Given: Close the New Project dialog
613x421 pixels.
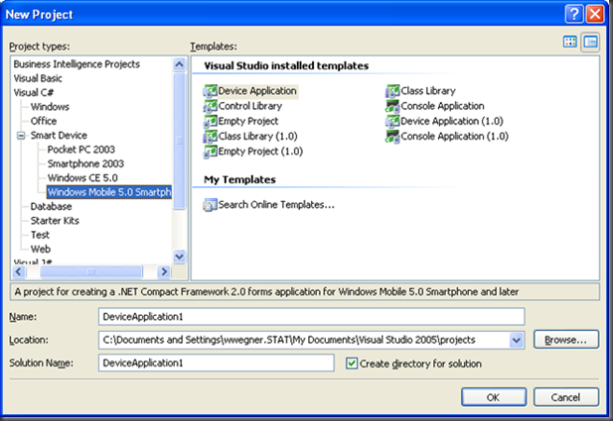Looking at the screenshot, I should tap(595, 14).
